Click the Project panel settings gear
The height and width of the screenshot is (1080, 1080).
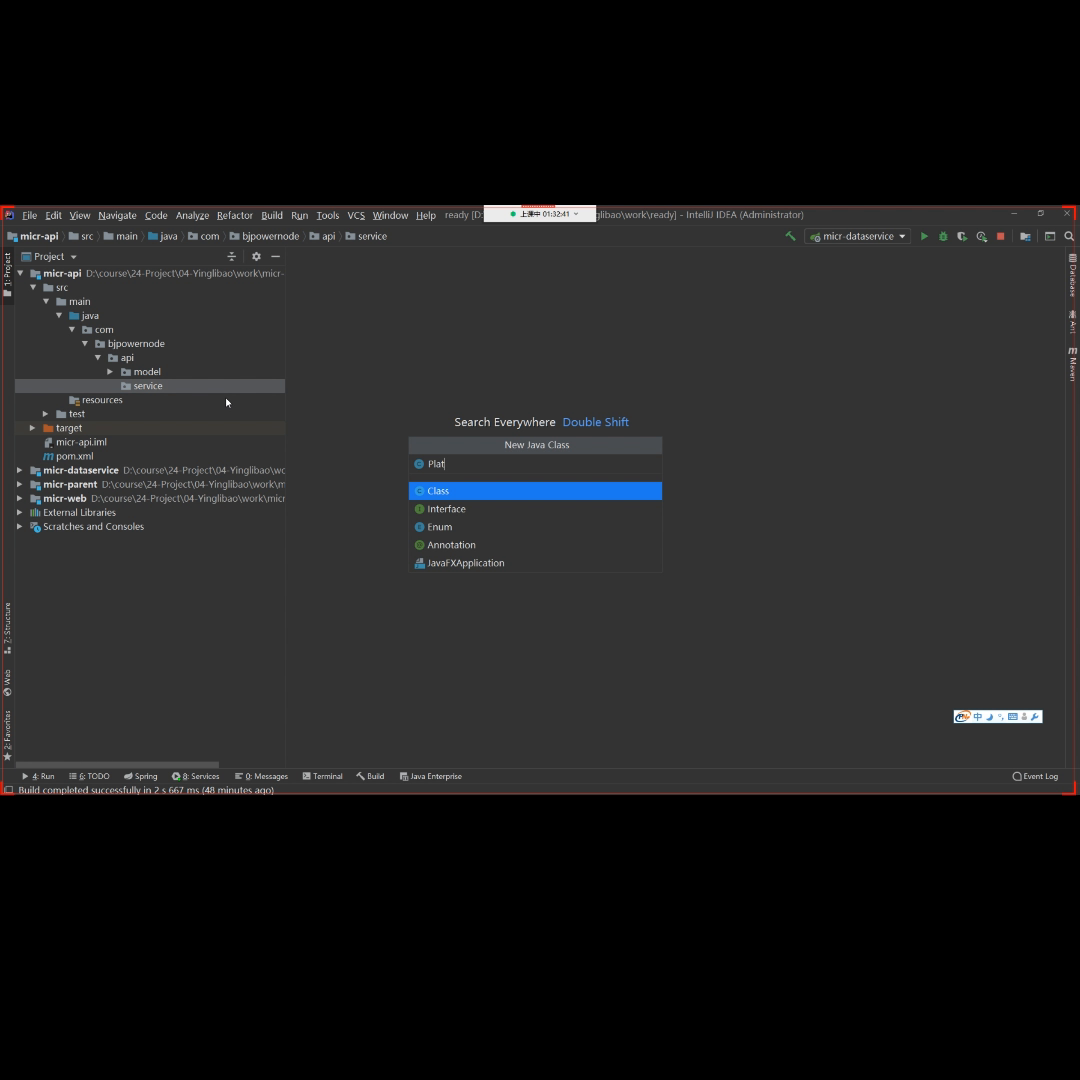point(256,256)
